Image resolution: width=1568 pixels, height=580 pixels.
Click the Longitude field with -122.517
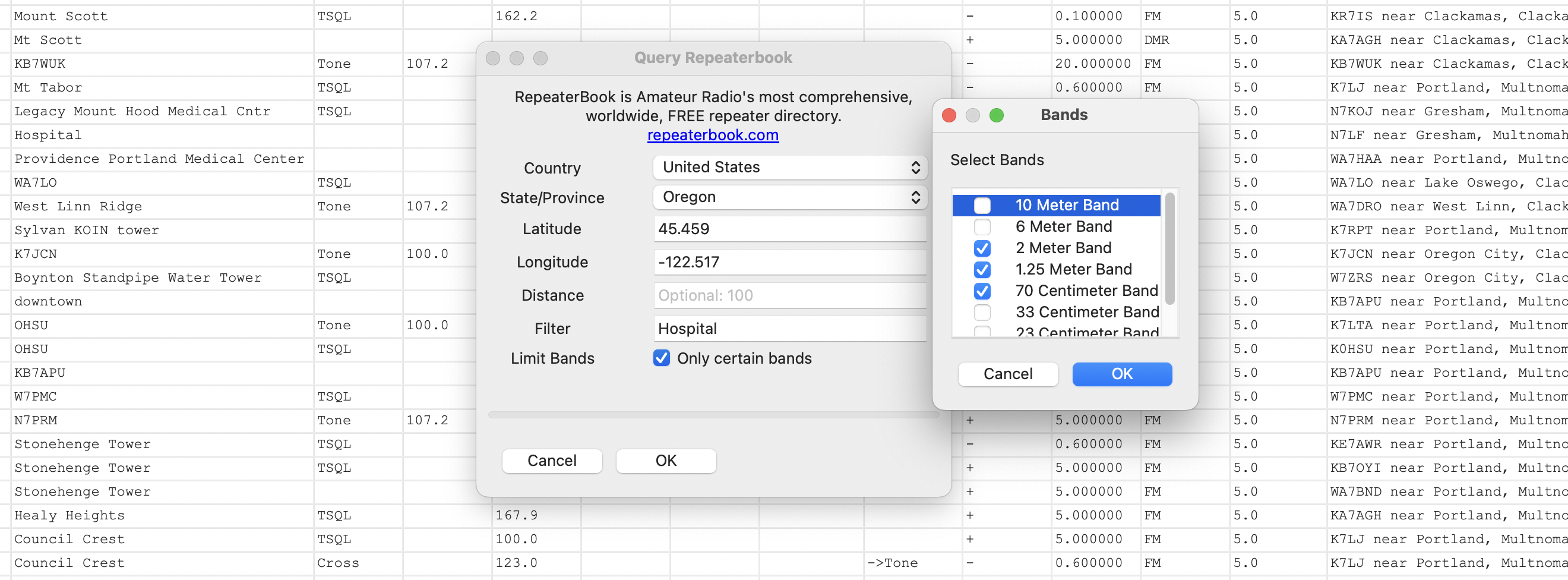[789, 263]
